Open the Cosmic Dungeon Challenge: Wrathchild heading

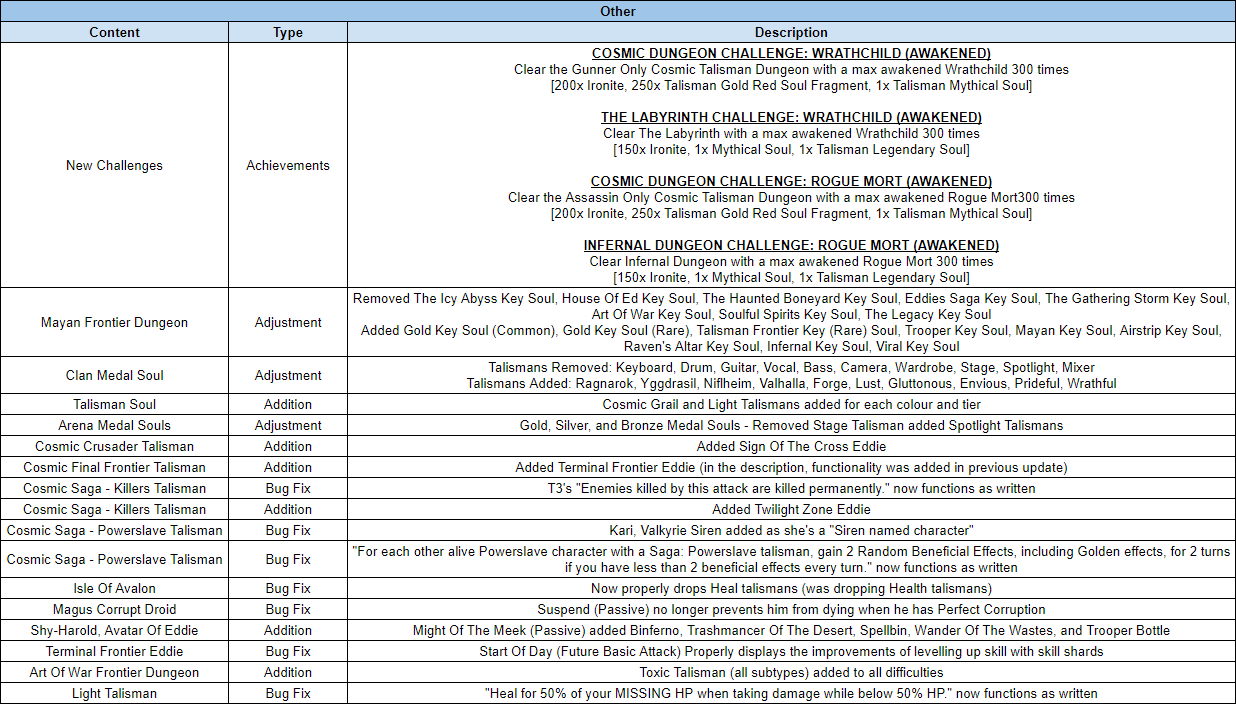coord(791,53)
